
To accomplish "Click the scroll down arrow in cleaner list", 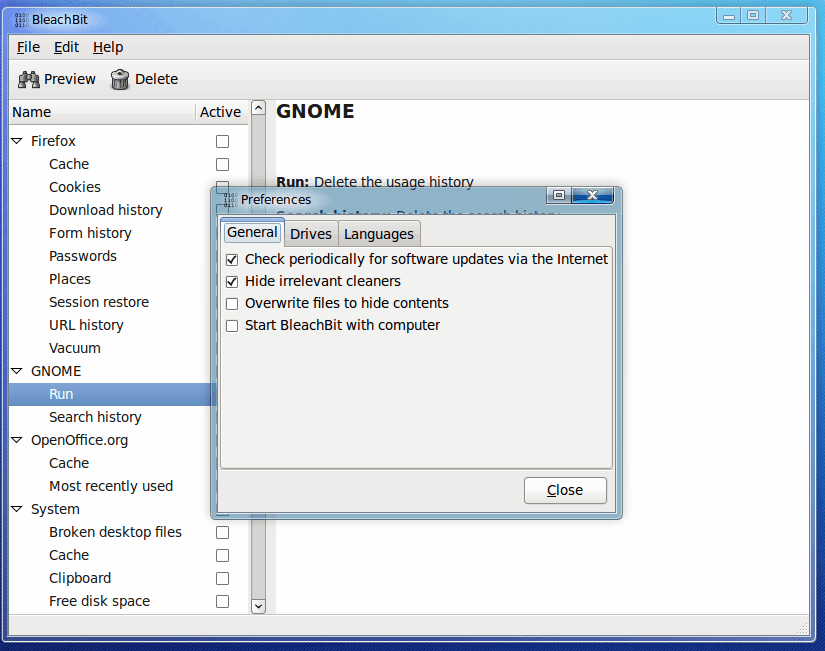I will click(258, 605).
